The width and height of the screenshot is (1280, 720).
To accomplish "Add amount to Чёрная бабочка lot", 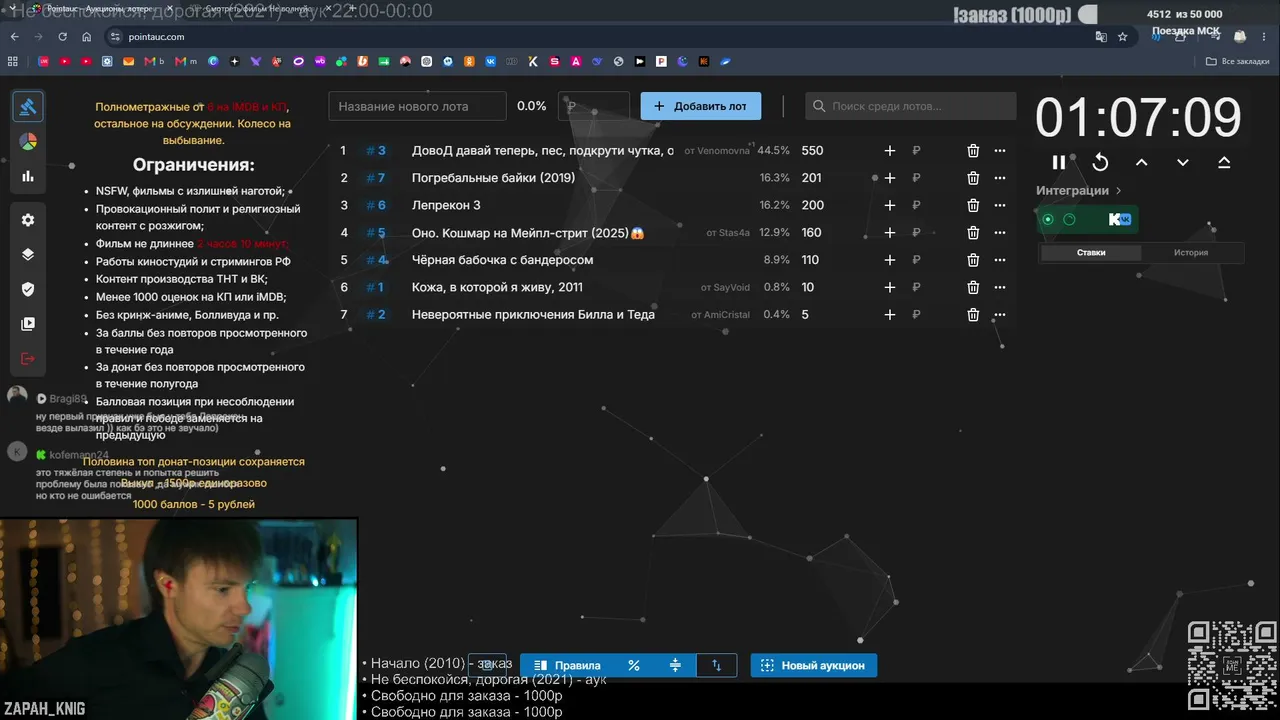I will click(x=890, y=260).
